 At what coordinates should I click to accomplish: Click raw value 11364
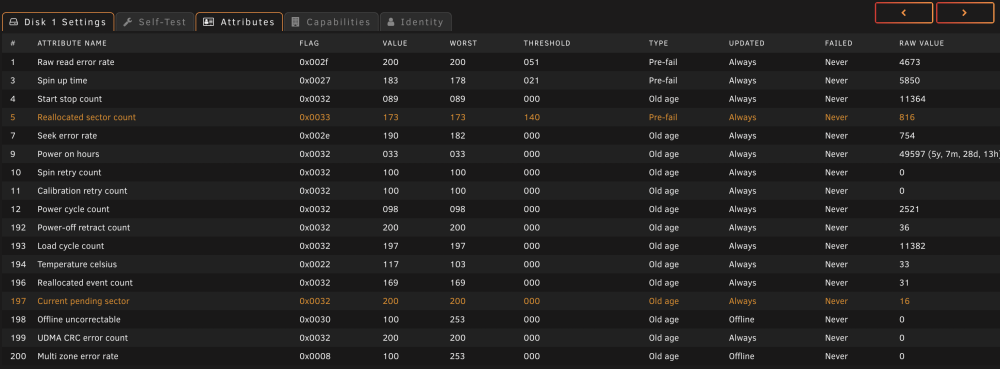coord(912,99)
